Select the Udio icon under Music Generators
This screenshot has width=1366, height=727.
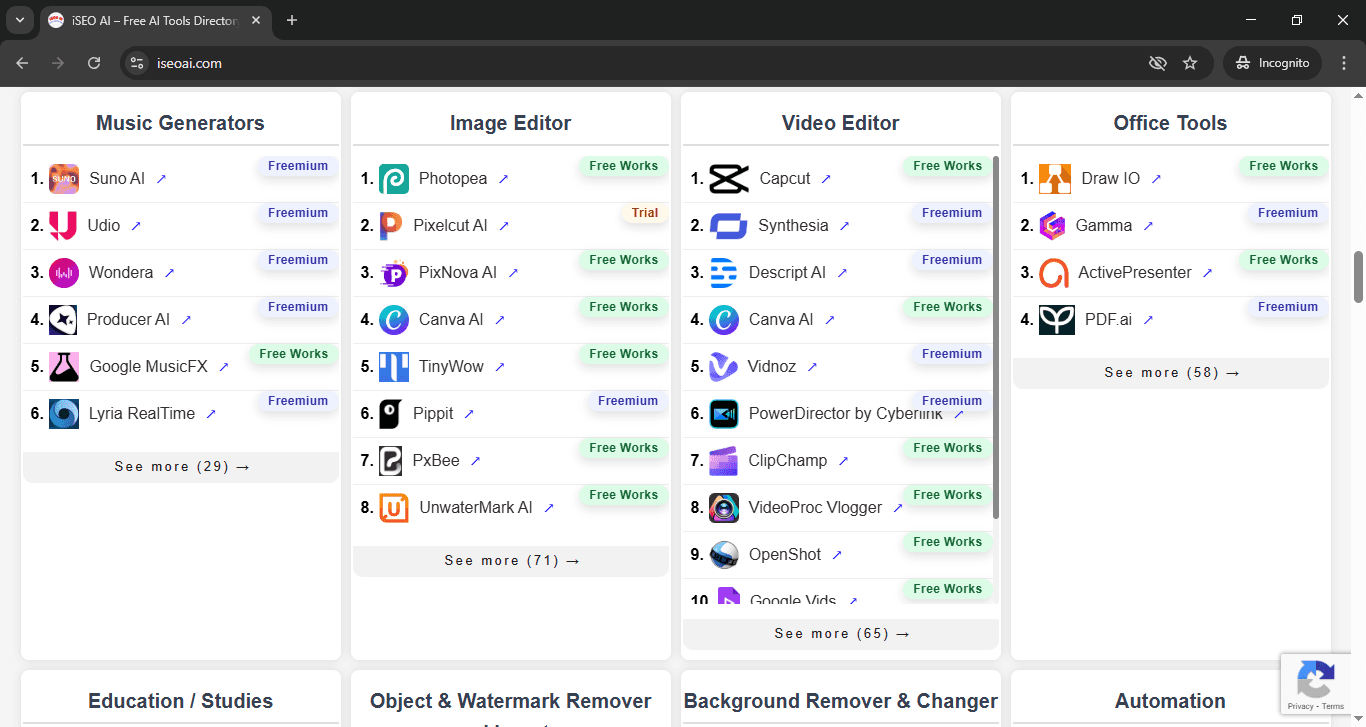pos(63,225)
